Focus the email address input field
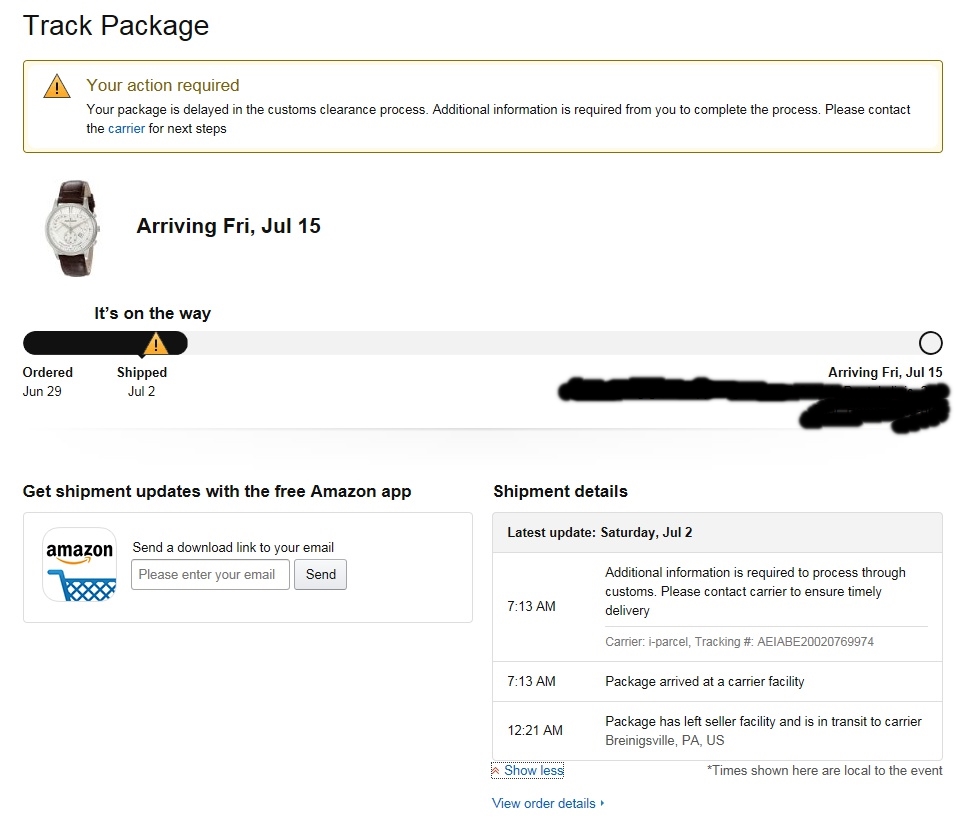Screen dimensions: 959x834 210,575
